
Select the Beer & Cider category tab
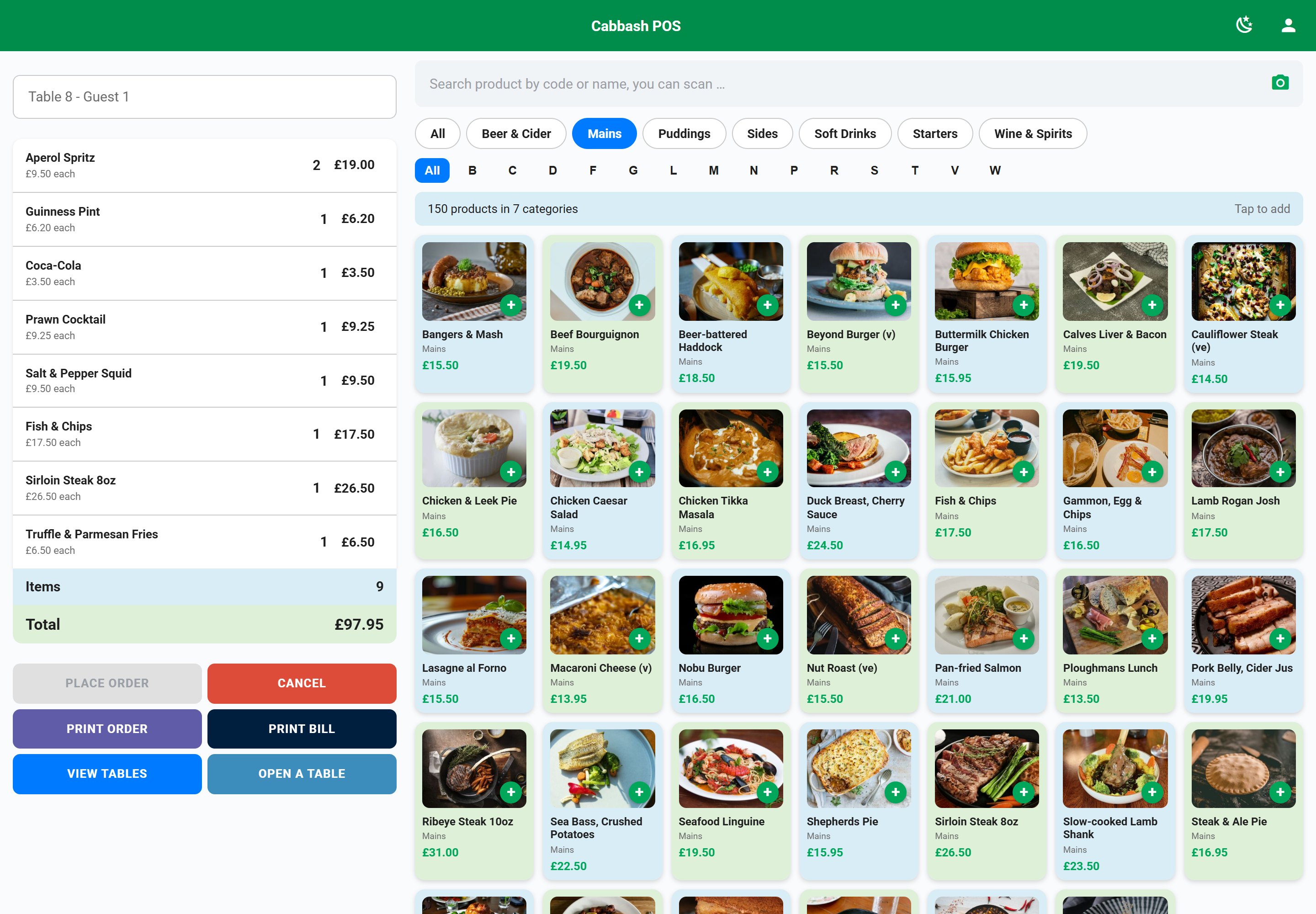coord(516,133)
